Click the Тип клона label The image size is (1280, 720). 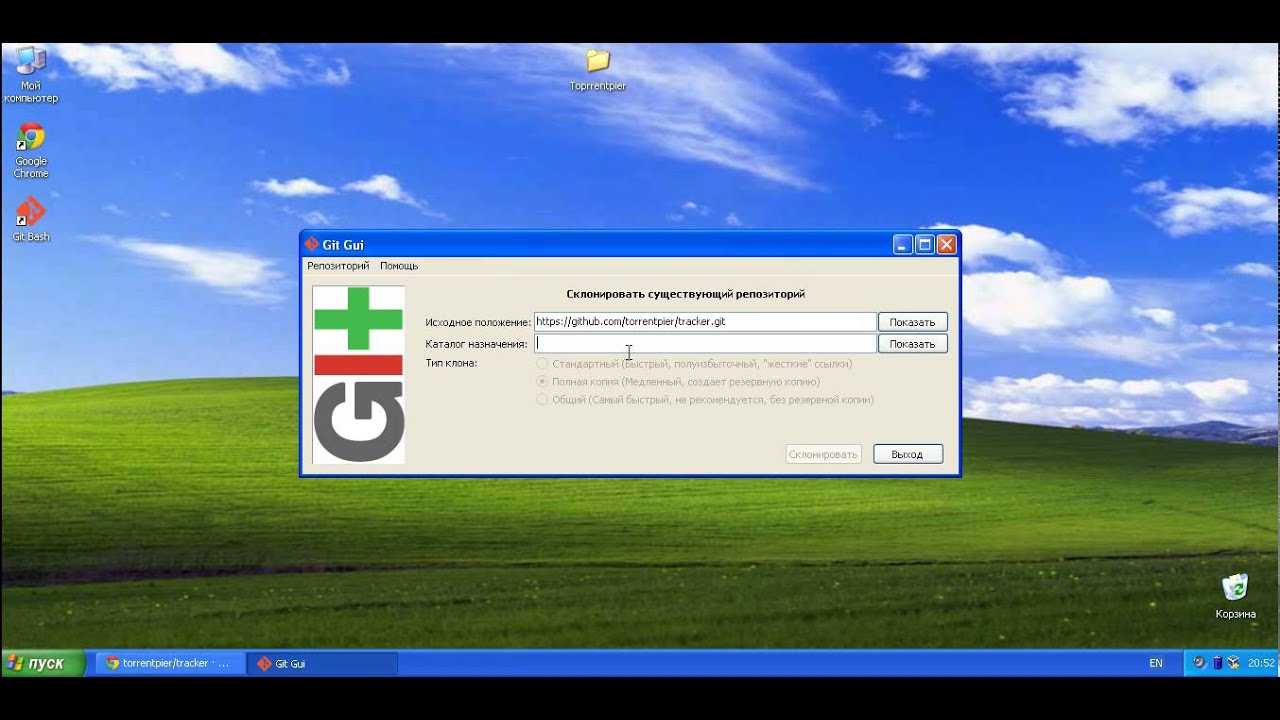click(x=451, y=363)
